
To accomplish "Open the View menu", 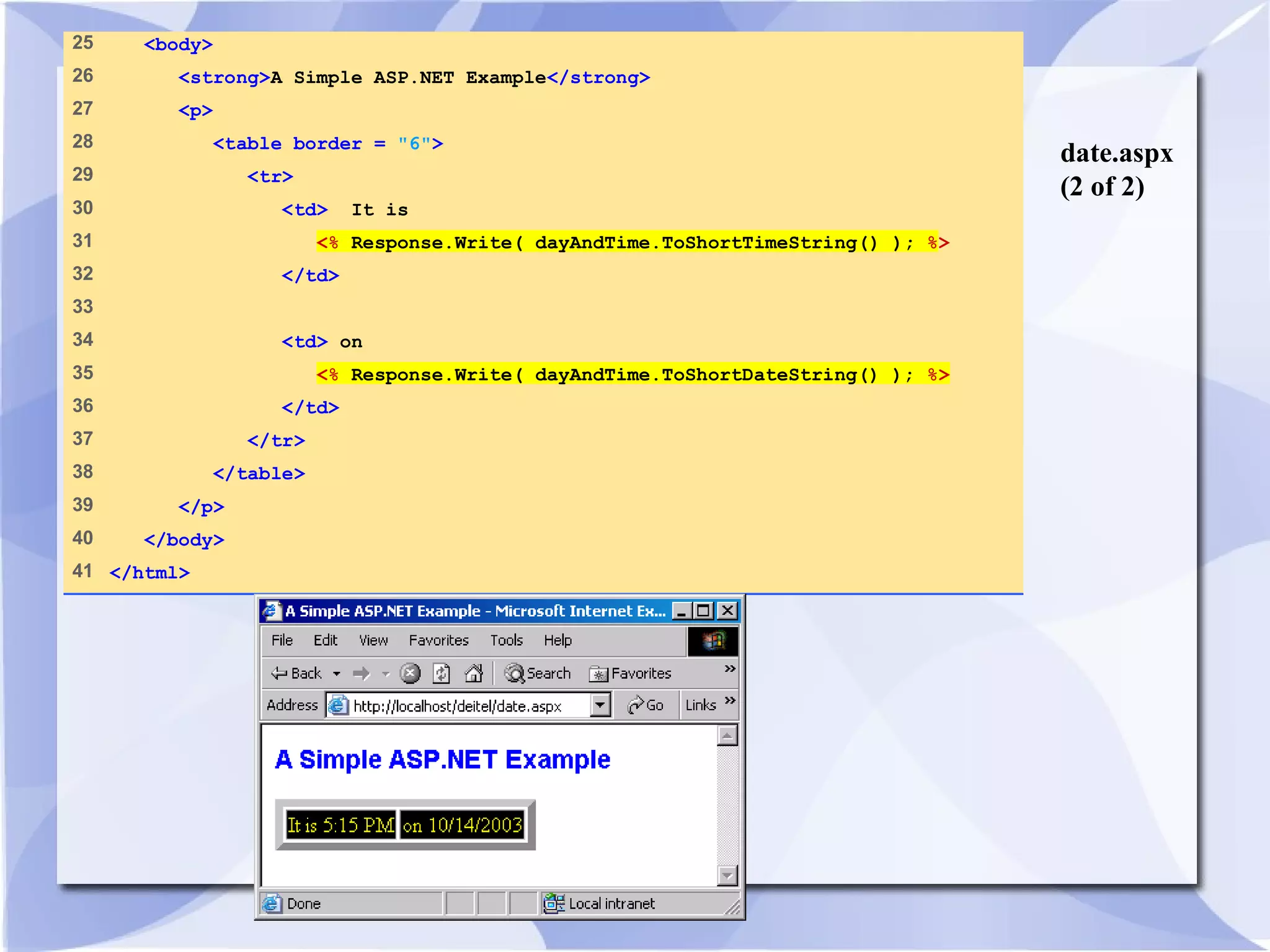I will (x=373, y=640).
